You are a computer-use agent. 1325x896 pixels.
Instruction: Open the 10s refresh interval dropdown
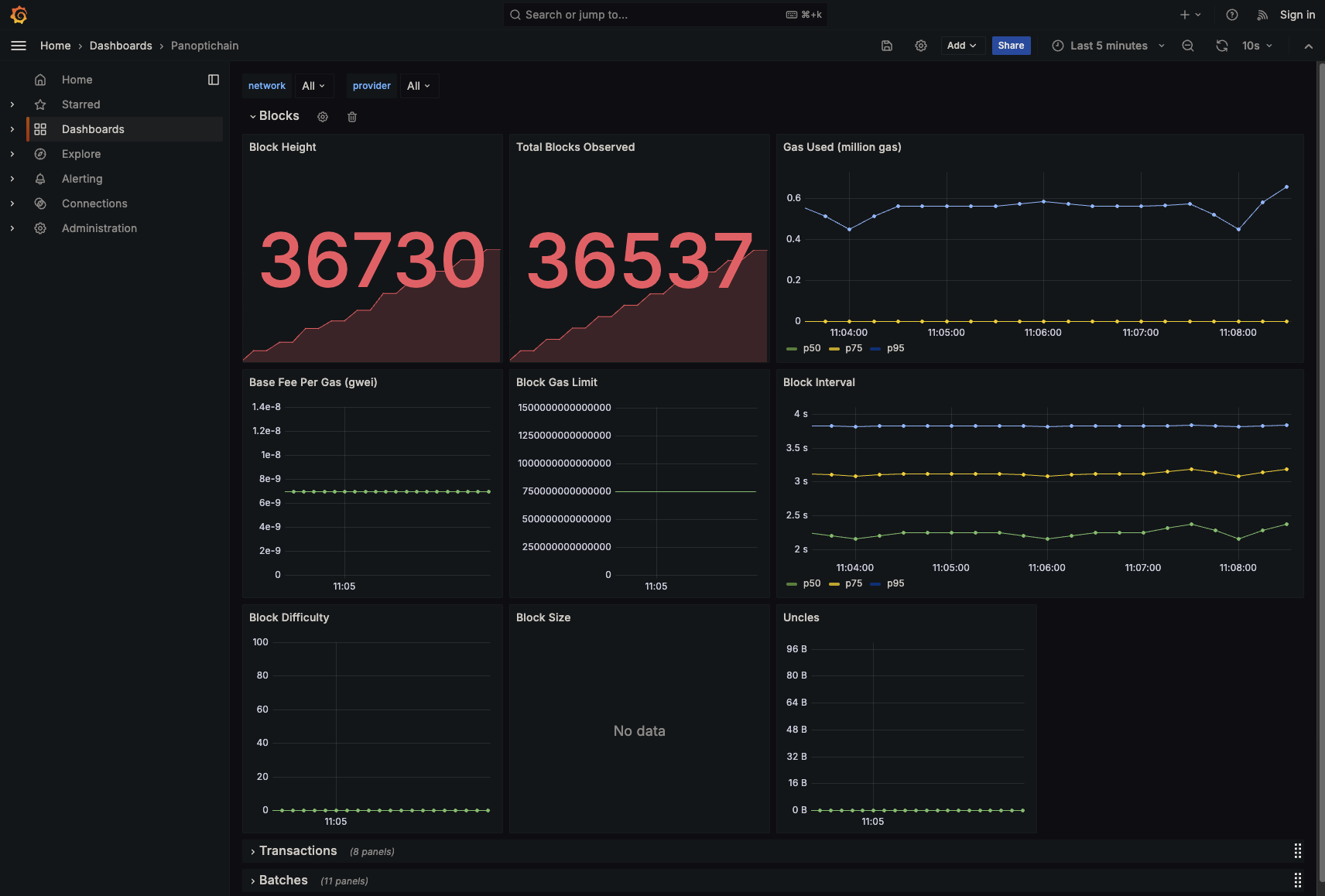coord(1257,46)
